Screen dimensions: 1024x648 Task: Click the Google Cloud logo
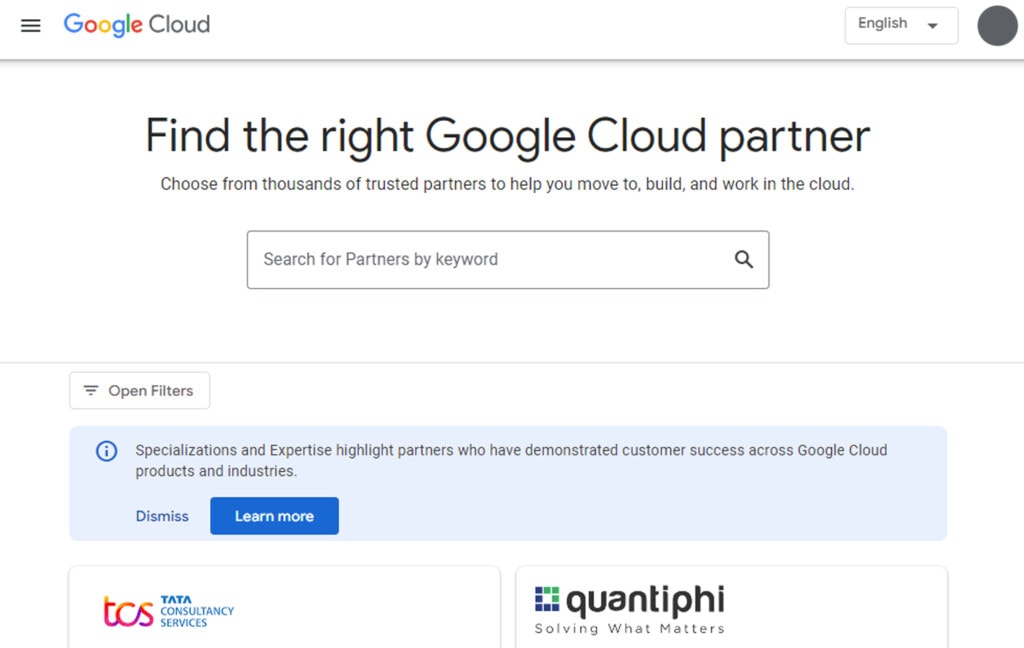coord(136,25)
